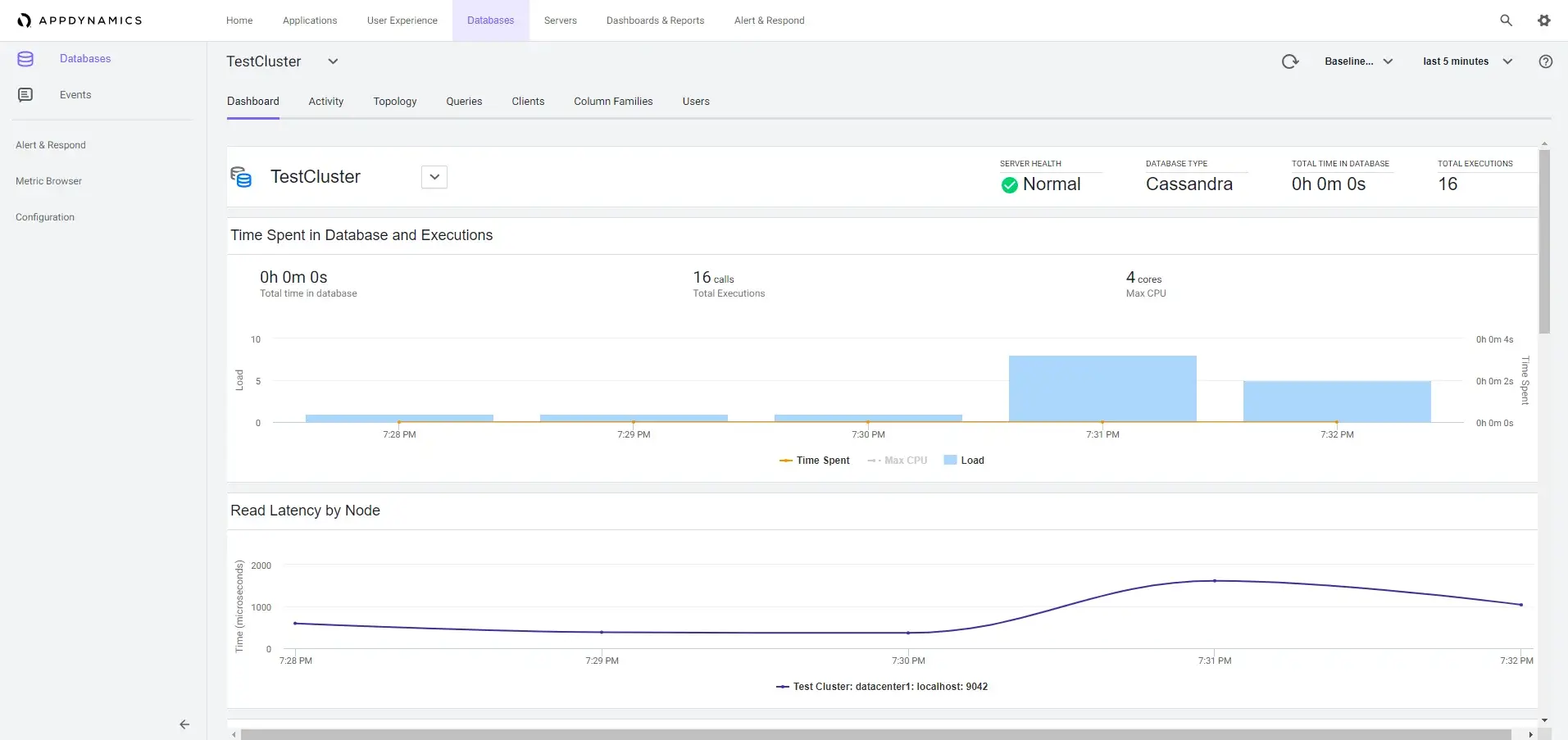Click the latency peak point at 7:31 PM
The width and height of the screenshot is (1568, 740).
1215,581
